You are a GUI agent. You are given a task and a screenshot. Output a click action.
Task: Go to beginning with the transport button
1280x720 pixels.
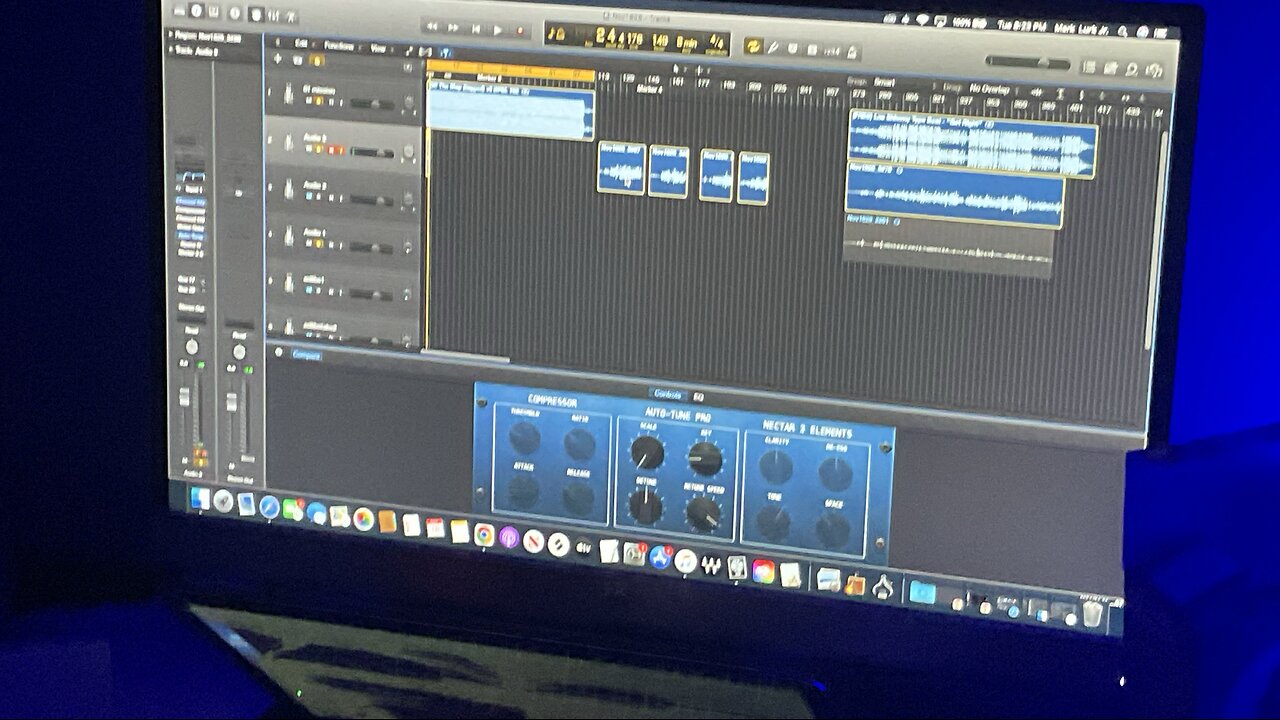(x=476, y=28)
